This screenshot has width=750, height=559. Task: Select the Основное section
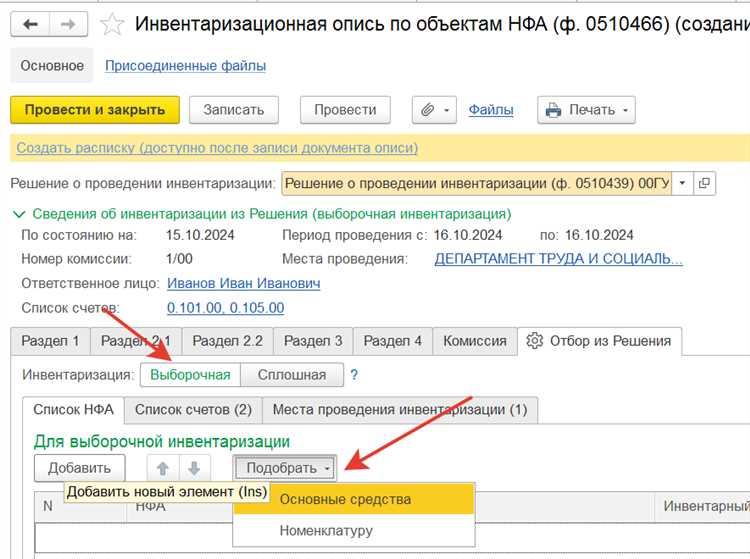52,66
